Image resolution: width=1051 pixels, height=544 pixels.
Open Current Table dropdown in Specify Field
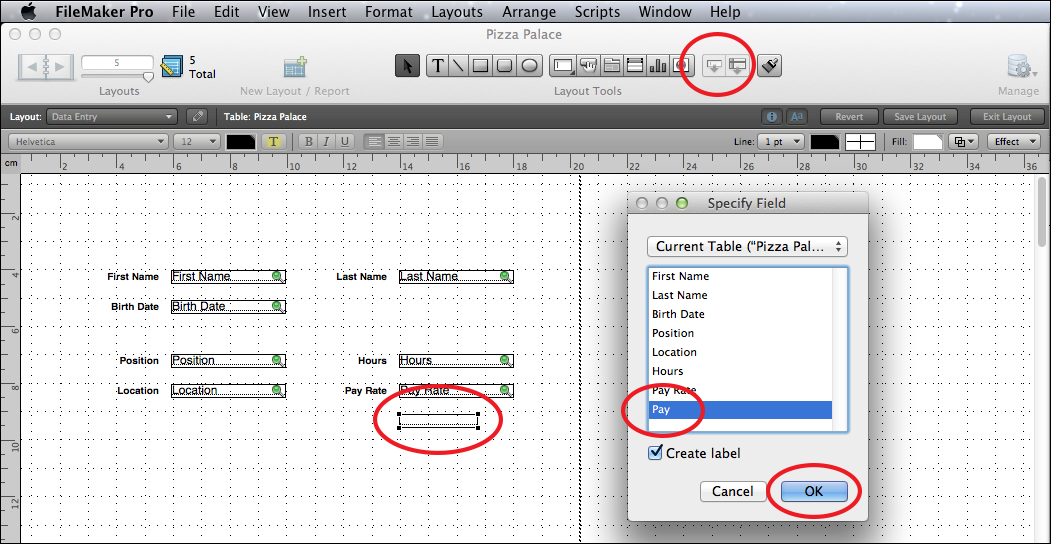pyautogui.click(x=747, y=246)
